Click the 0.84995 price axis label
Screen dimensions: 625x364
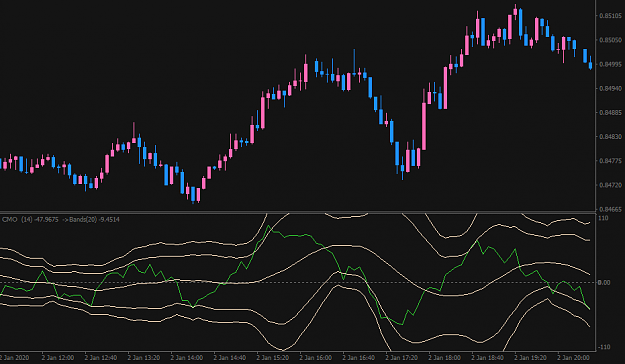(610, 64)
